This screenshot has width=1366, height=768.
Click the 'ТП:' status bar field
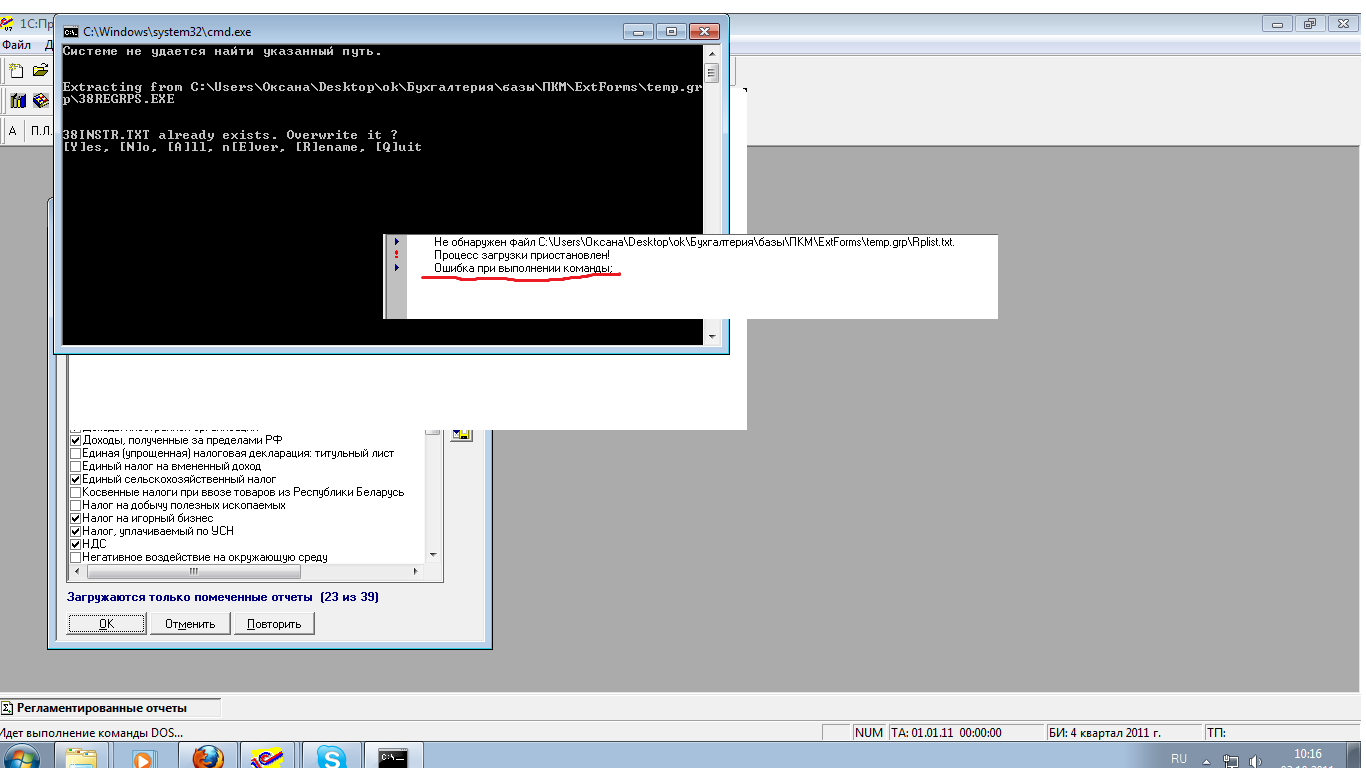coord(1283,733)
